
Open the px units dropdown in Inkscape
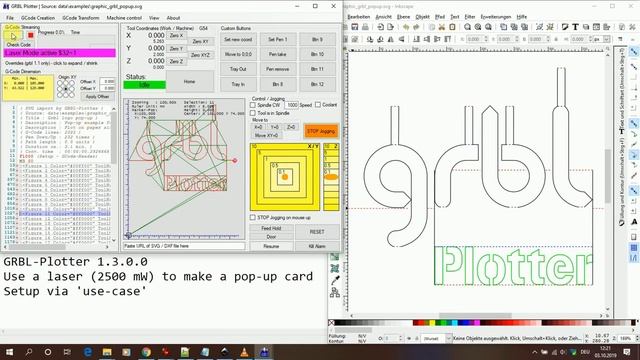click(x=602, y=39)
